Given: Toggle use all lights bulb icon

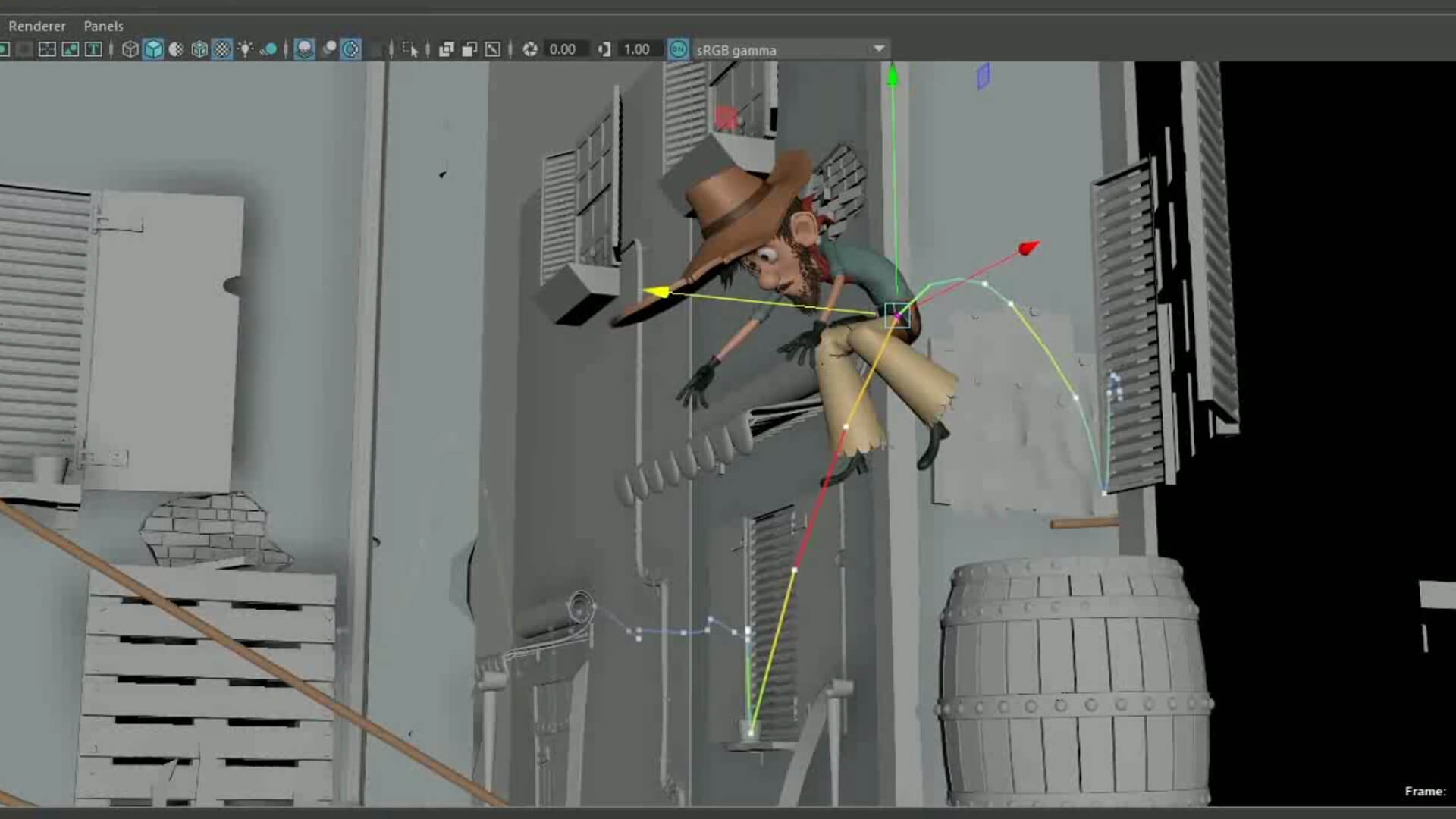Looking at the screenshot, I should click(x=245, y=49).
